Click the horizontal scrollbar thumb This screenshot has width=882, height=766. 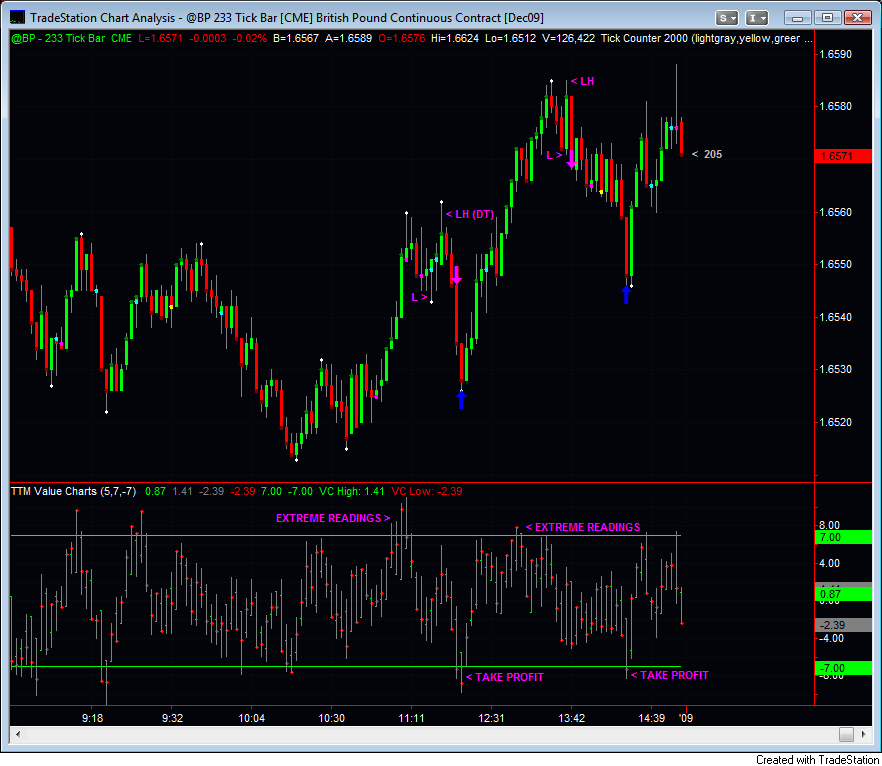point(846,734)
